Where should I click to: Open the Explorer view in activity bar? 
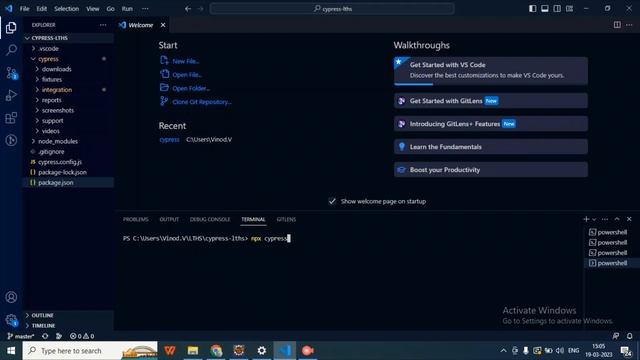[11, 27]
